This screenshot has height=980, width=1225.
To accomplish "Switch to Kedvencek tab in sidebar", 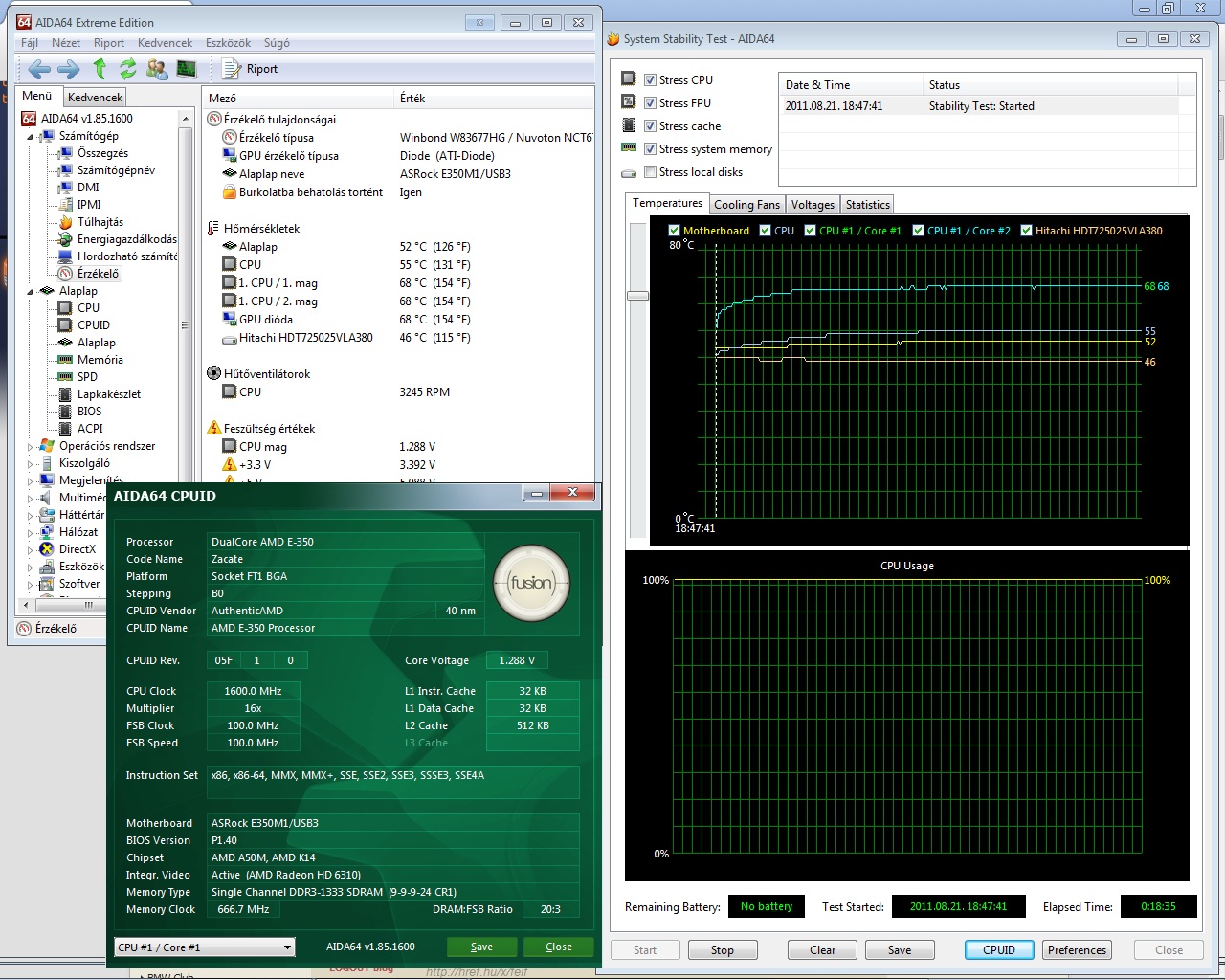I will pyautogui.click(x=95, y=98).
